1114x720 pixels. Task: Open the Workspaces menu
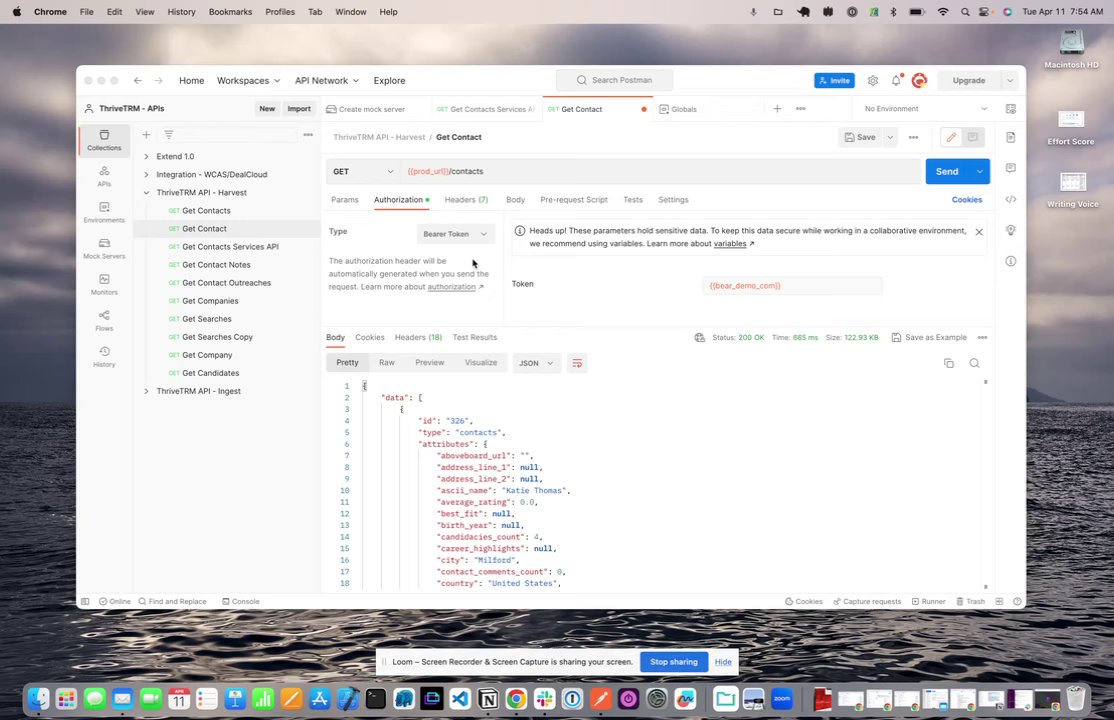248,80
